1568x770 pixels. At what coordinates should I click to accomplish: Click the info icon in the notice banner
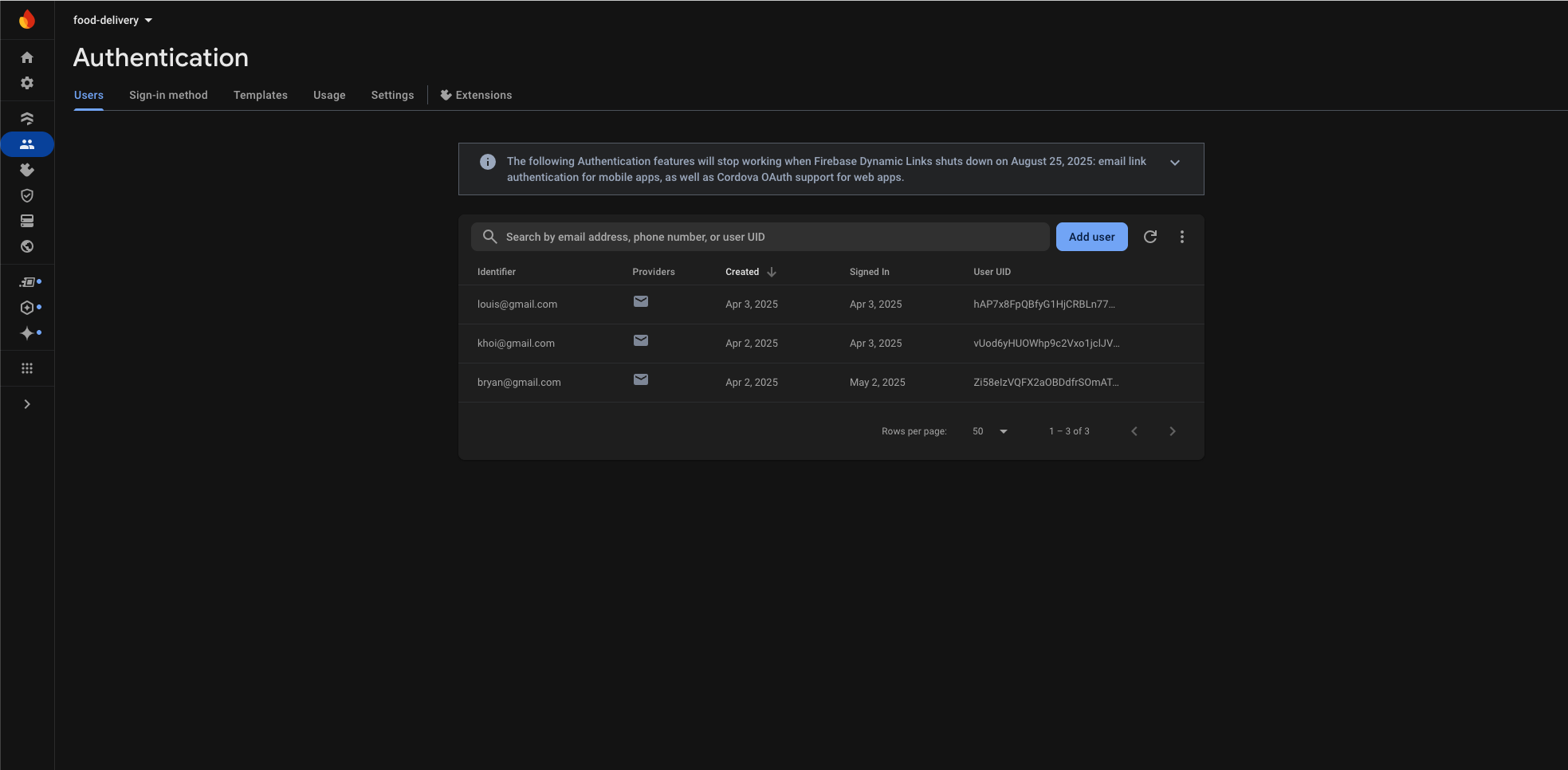488,162
